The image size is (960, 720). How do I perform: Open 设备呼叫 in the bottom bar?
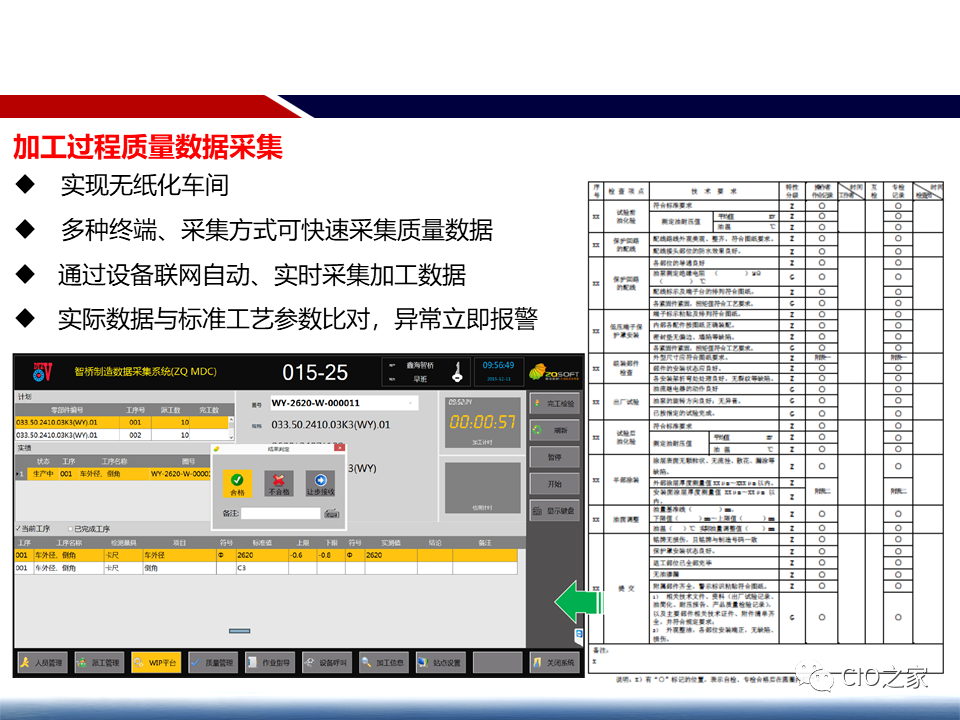click(x=326, y=662)
